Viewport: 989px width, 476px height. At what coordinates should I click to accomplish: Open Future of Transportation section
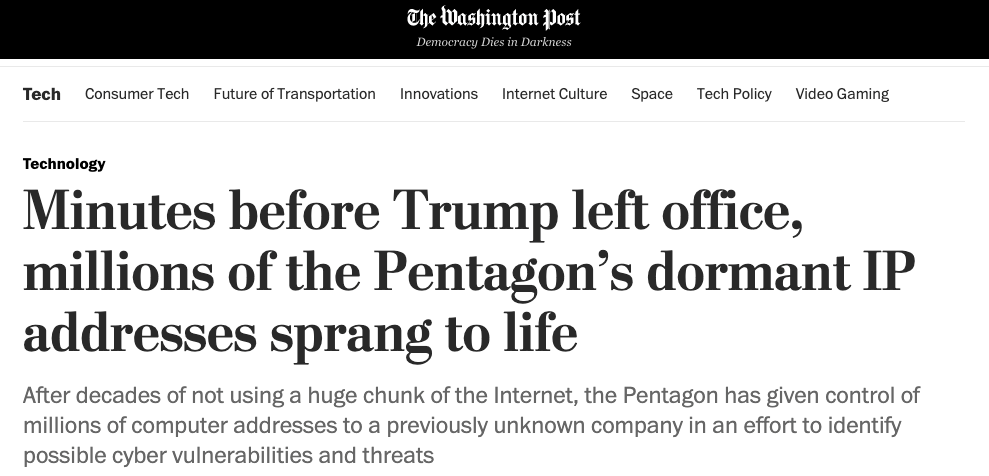(295, 94)
